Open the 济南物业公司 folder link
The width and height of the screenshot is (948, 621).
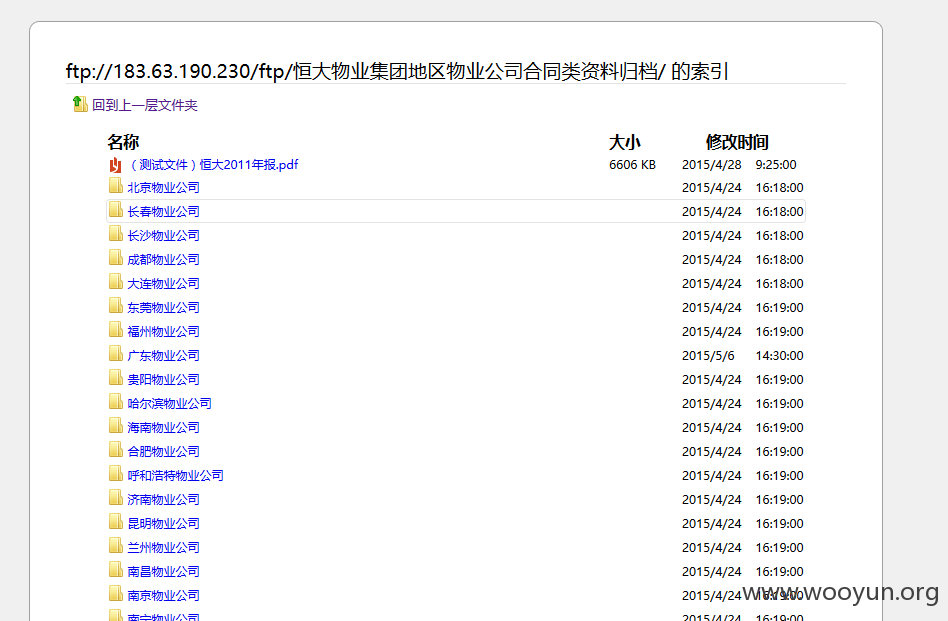click(163, 499)
